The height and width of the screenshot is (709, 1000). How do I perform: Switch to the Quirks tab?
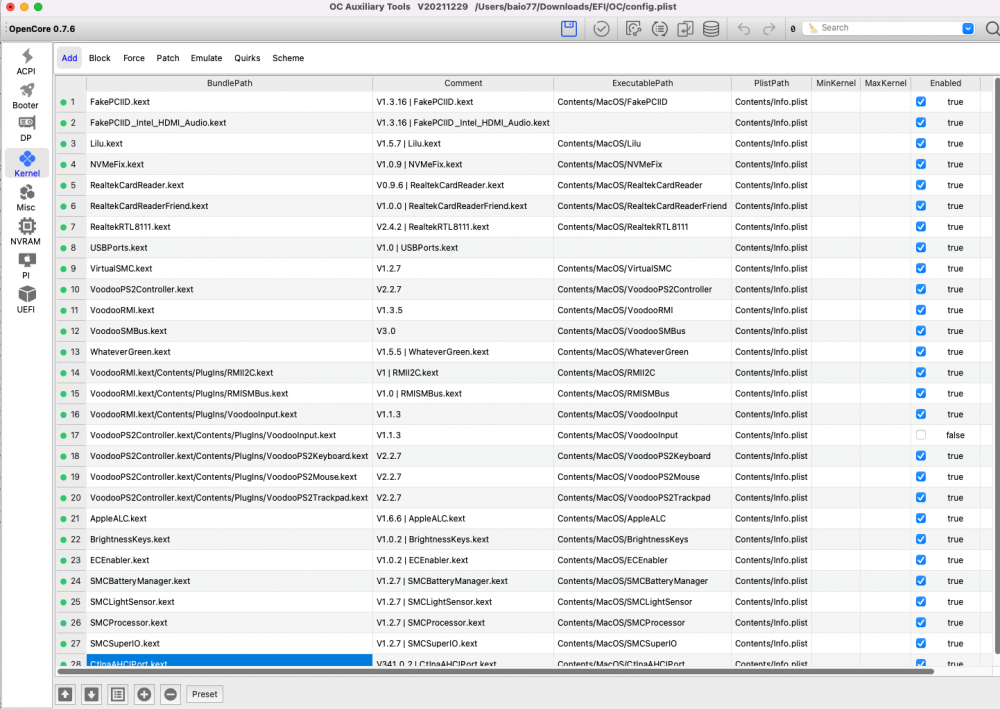point(247,58)
